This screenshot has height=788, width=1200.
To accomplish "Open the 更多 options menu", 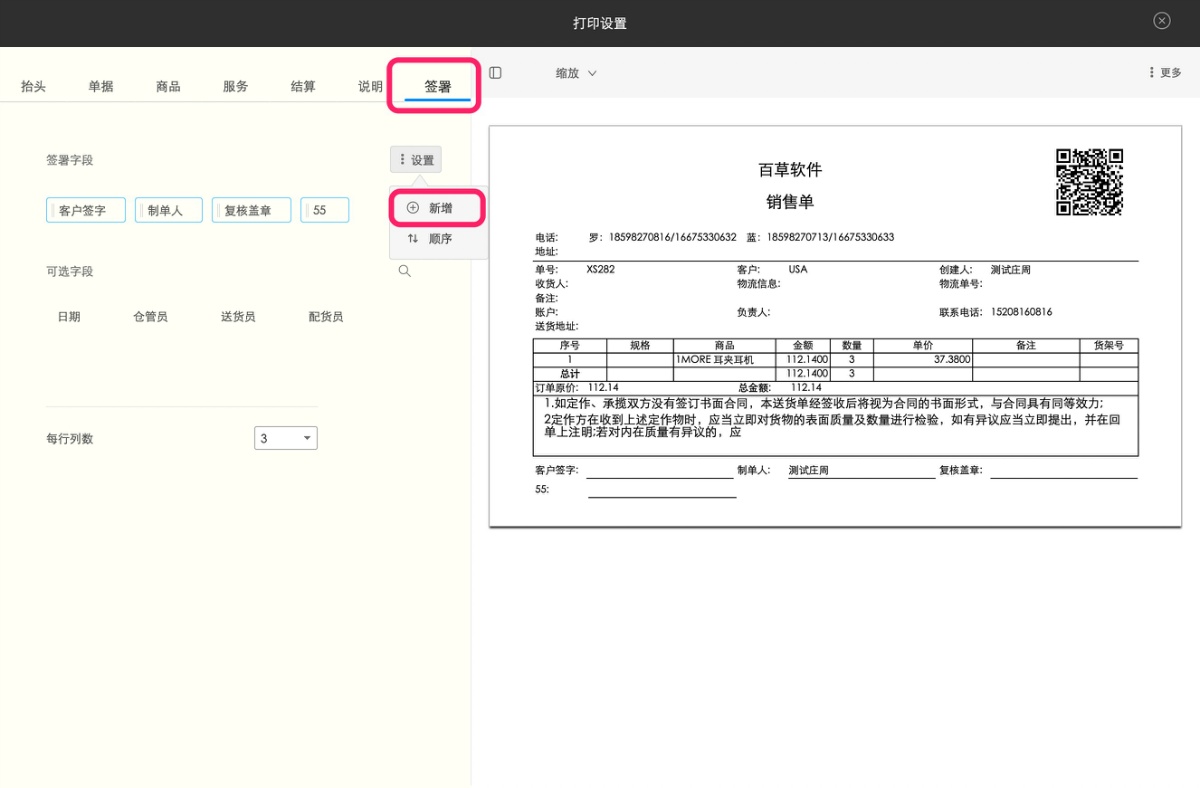I will 1165,73.
